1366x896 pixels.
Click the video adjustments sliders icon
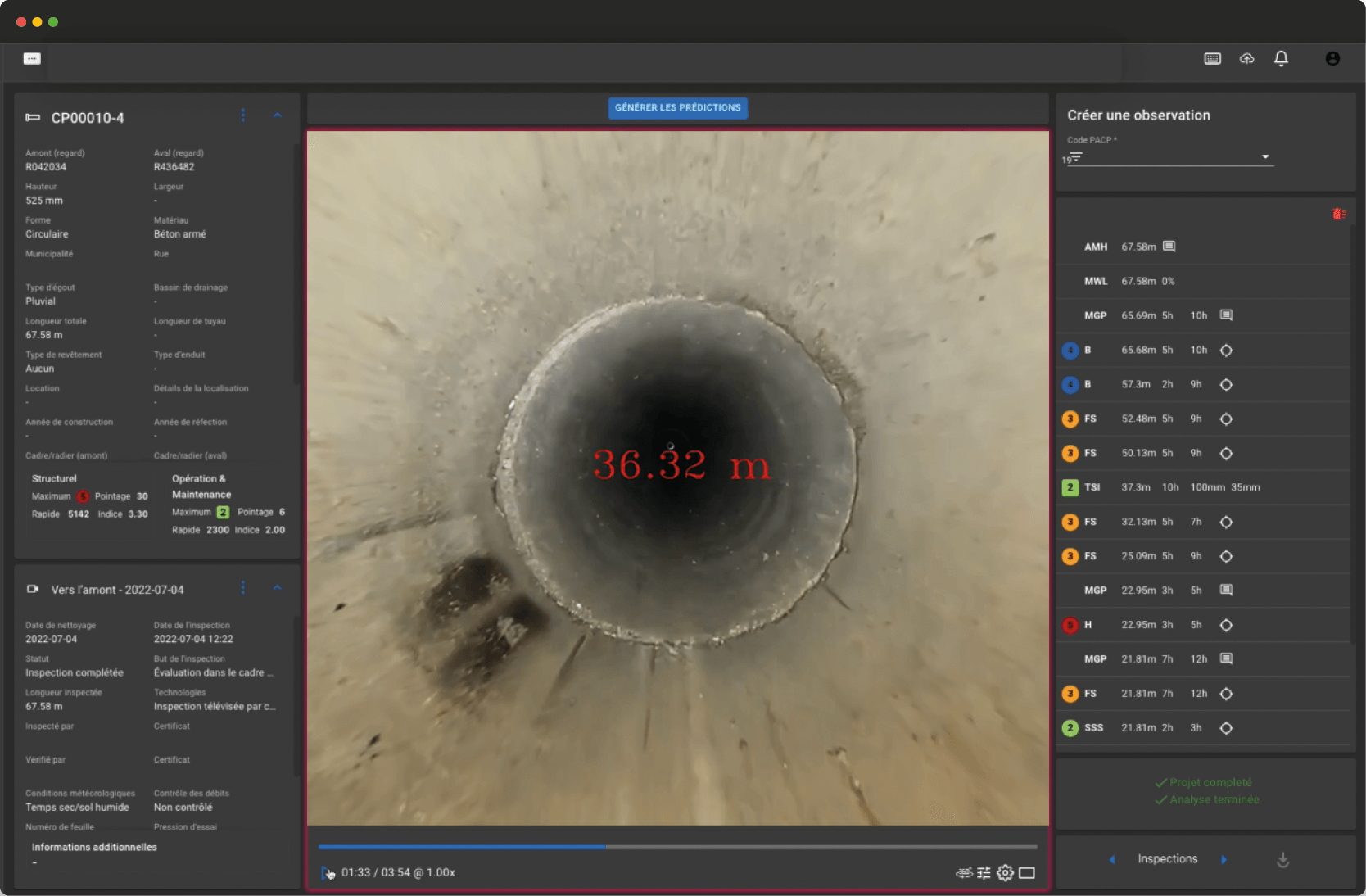[984, 873]
